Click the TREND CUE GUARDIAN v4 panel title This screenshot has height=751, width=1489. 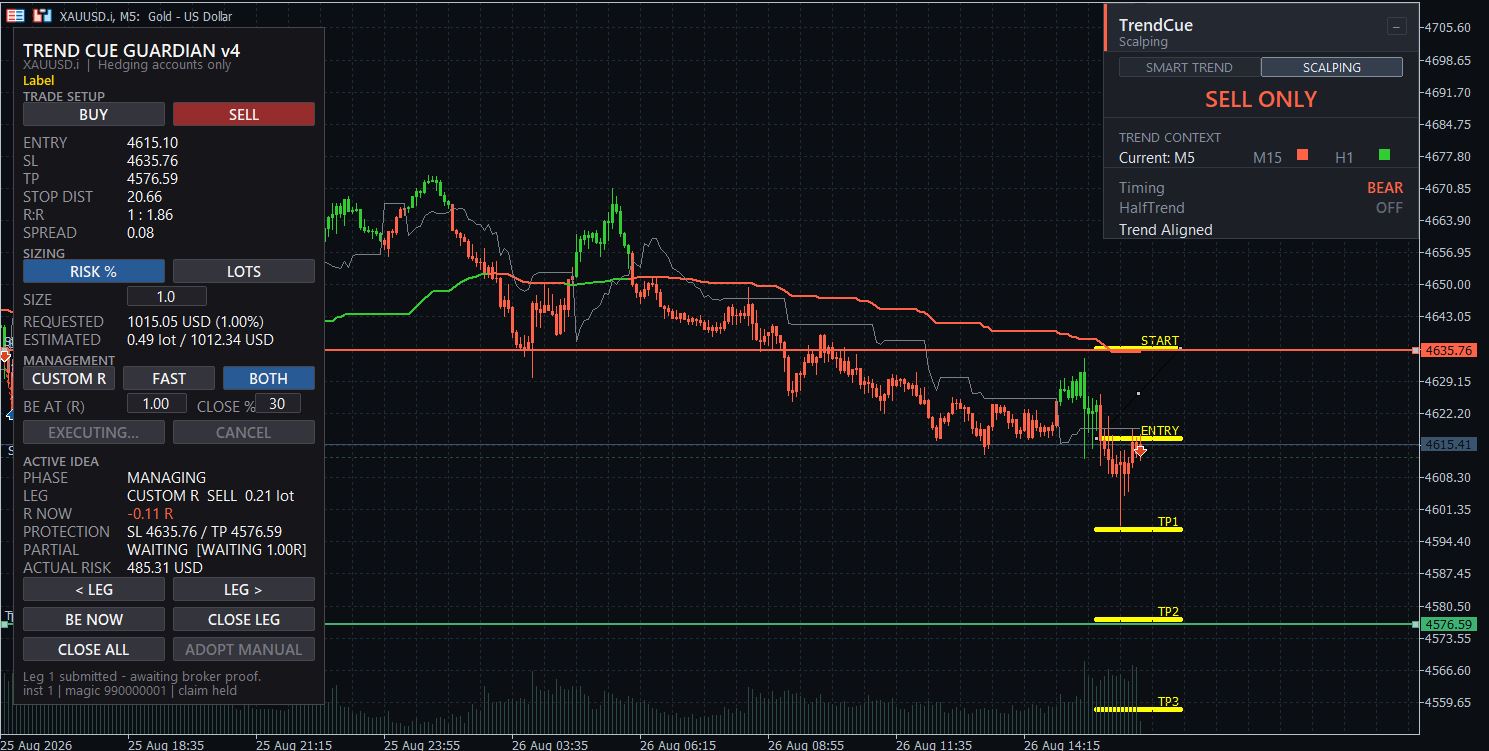pos(131,50)
